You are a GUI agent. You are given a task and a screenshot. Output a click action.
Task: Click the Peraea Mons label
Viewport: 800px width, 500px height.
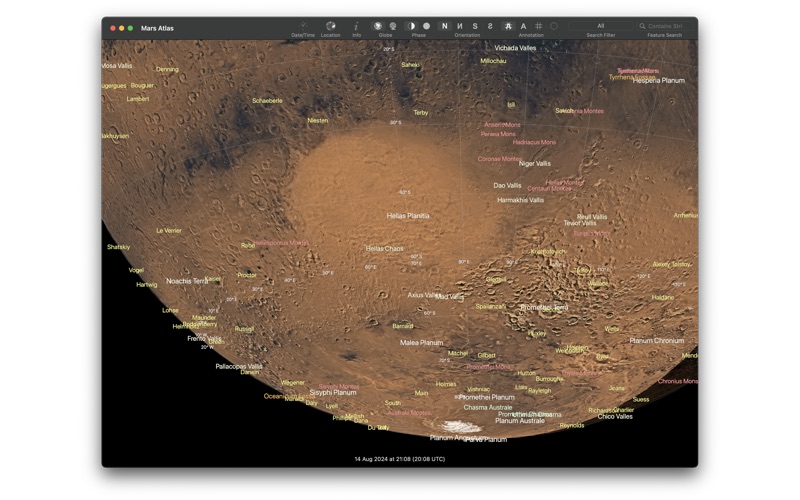498,134
